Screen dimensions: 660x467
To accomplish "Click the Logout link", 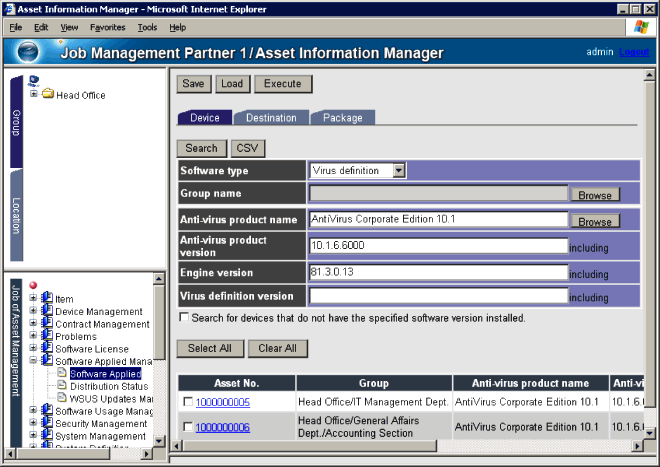I will pos(634,52).
